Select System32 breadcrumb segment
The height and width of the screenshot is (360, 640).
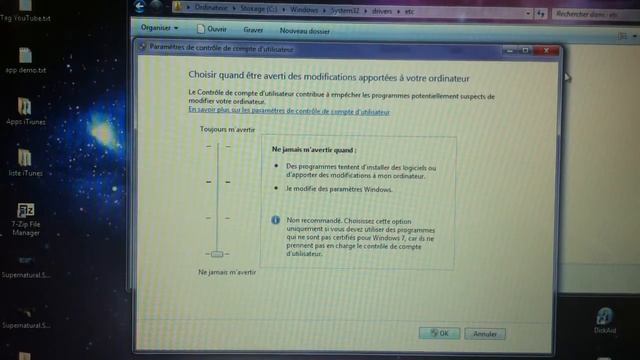[345, 11]
